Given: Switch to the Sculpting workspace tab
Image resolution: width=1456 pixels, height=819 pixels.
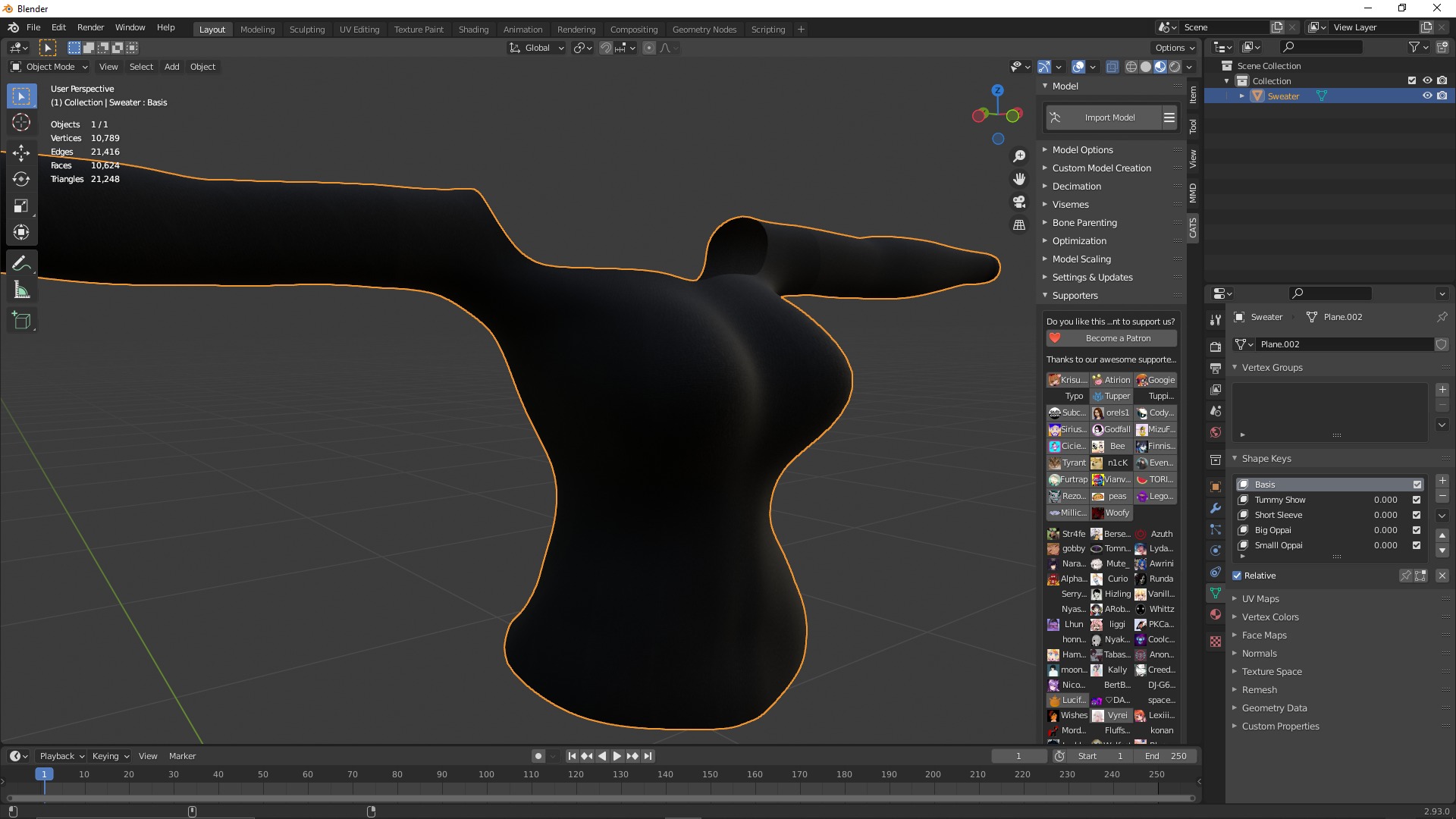Looking at the screenshot, I should click(x=306, y=30).
